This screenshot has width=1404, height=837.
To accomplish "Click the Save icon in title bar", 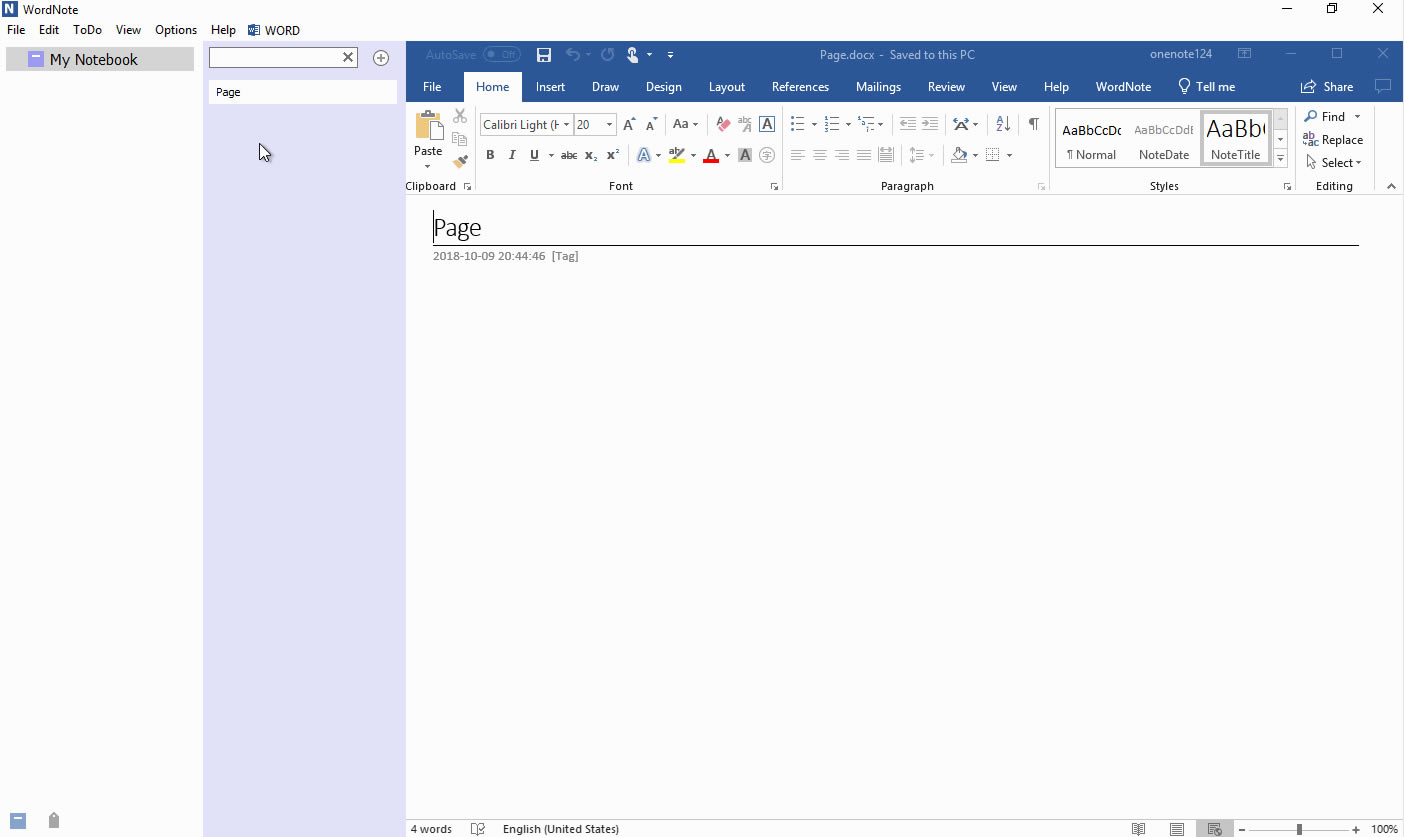I will point(544,55).
